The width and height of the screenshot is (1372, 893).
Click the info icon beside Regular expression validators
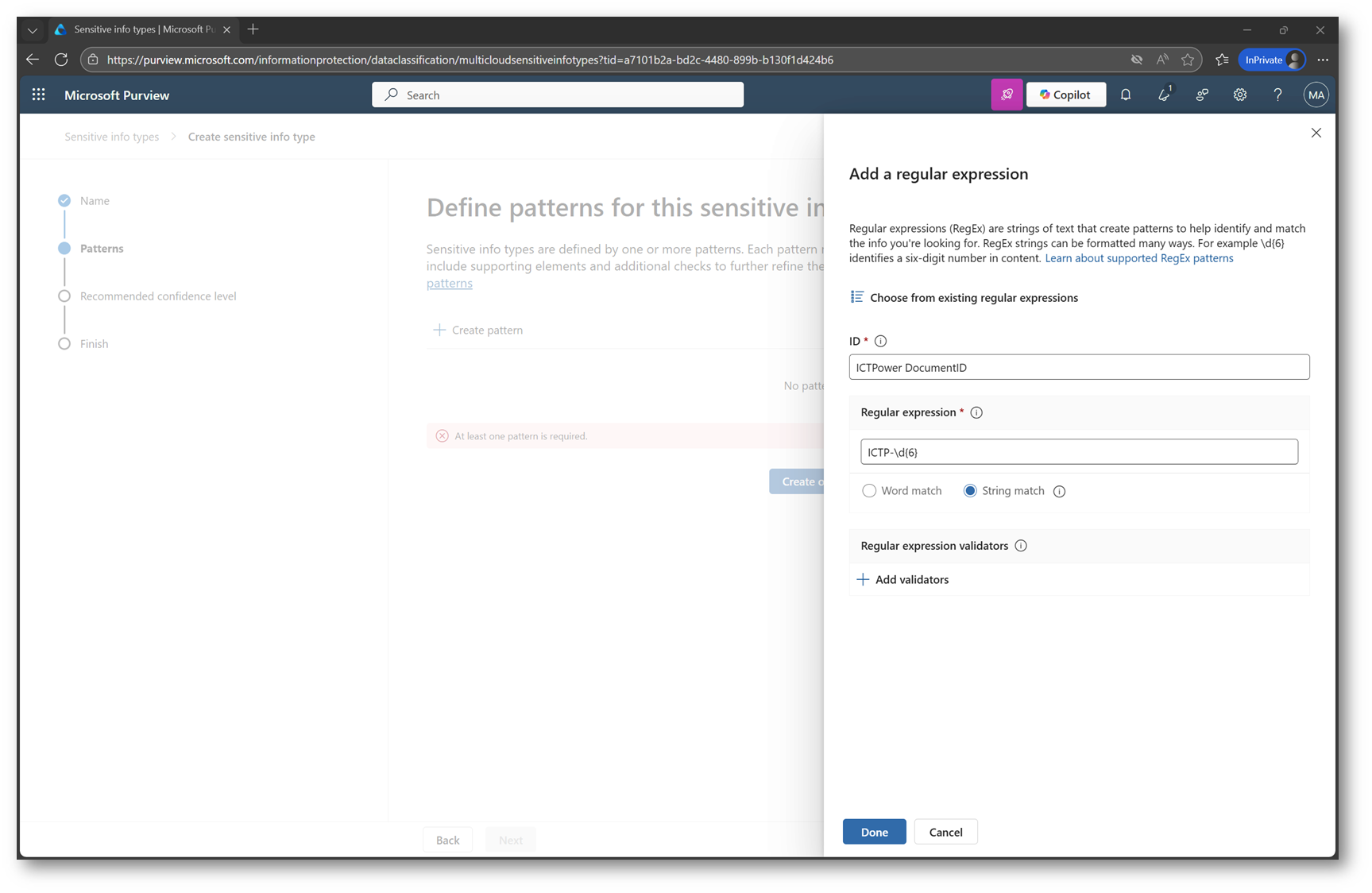click(1021, 546)
